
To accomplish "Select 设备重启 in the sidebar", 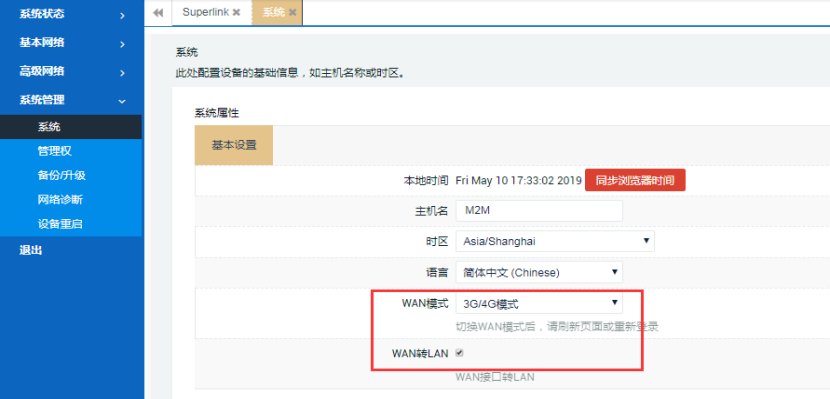I will [60, 224].
